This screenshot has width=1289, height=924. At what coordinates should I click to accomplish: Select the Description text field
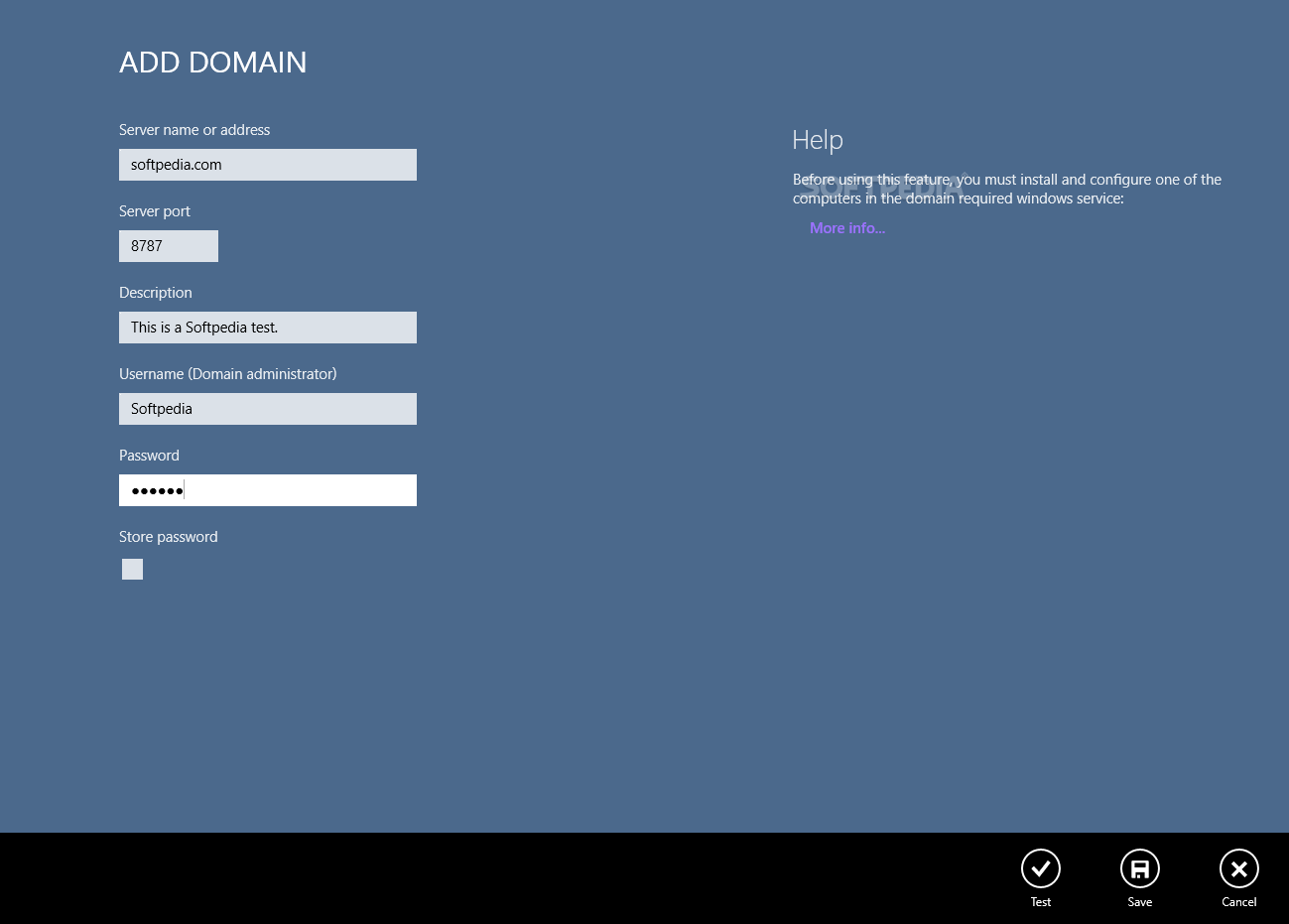pyautogui.click(x=268, y=328)
